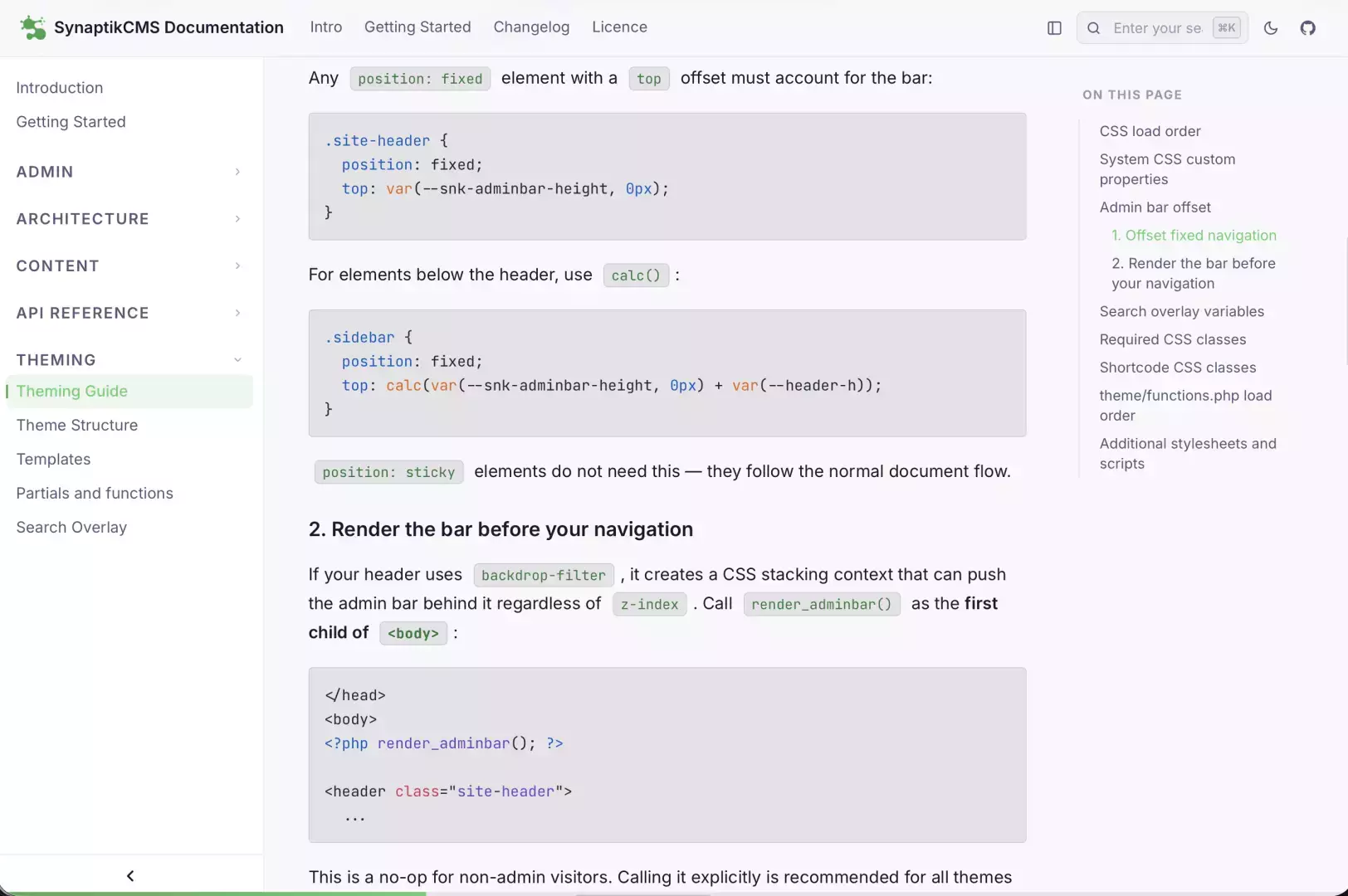Viewport: 1348px width, 896px height.
Task: Click the 'render_adminbar()' inline code
Action: point(822,604)
